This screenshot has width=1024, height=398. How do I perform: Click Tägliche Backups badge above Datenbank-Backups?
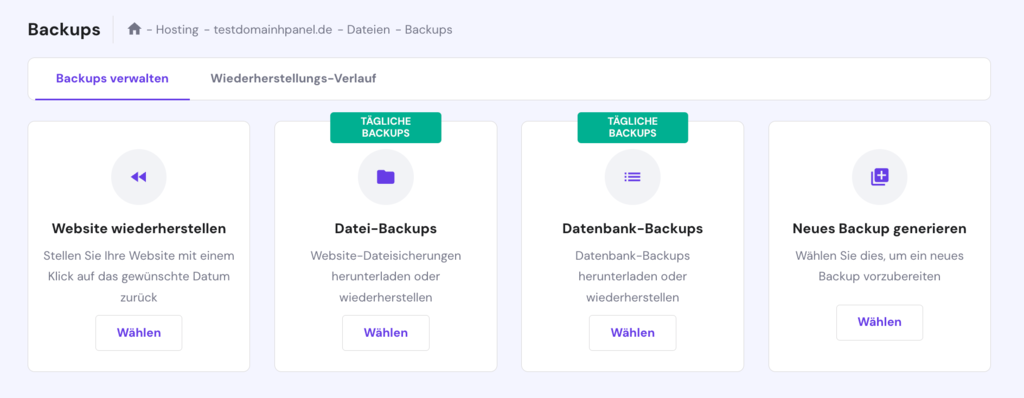633,127
